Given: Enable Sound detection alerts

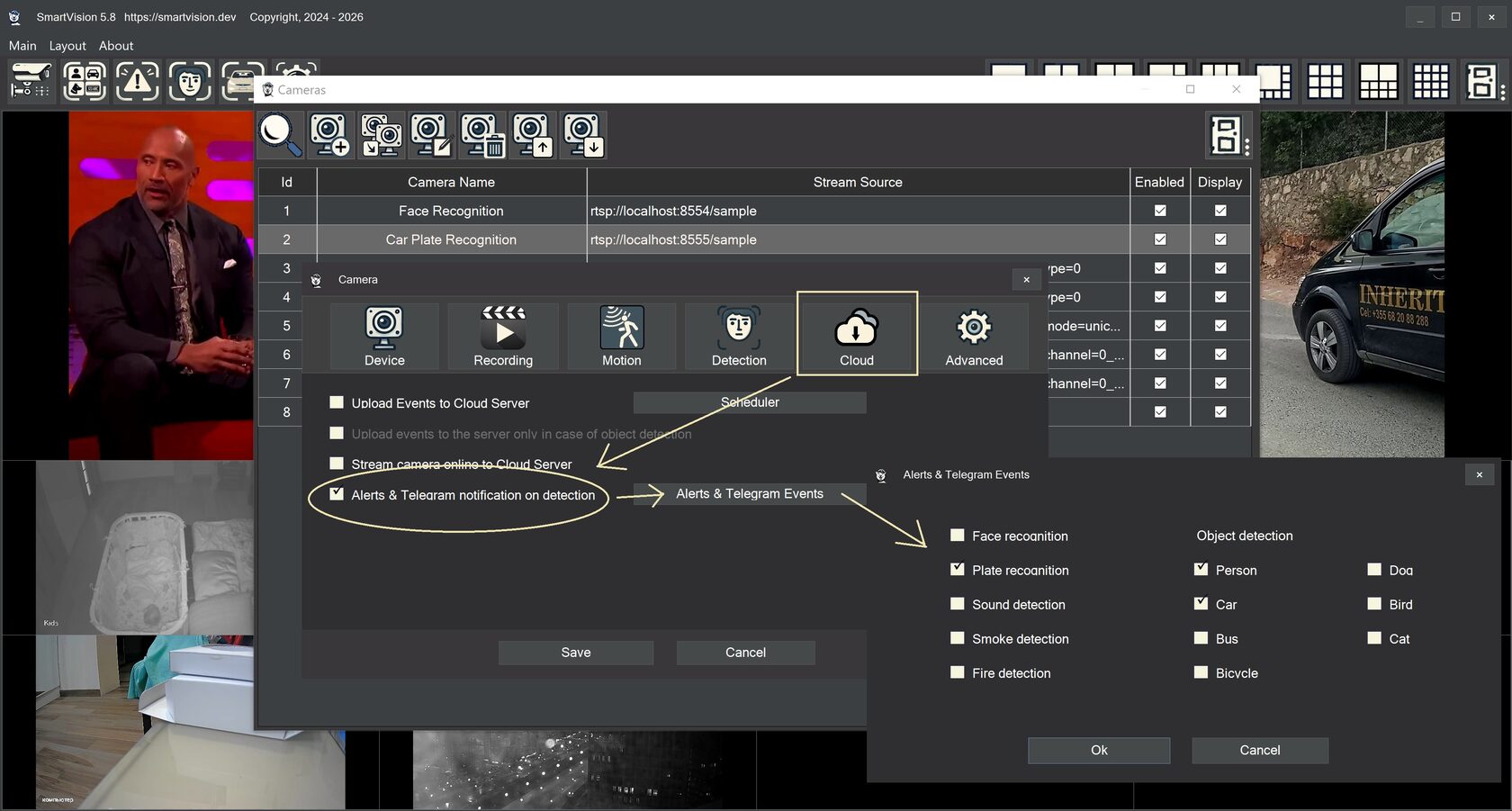Looking at the screenshot, I should [958, 604].
